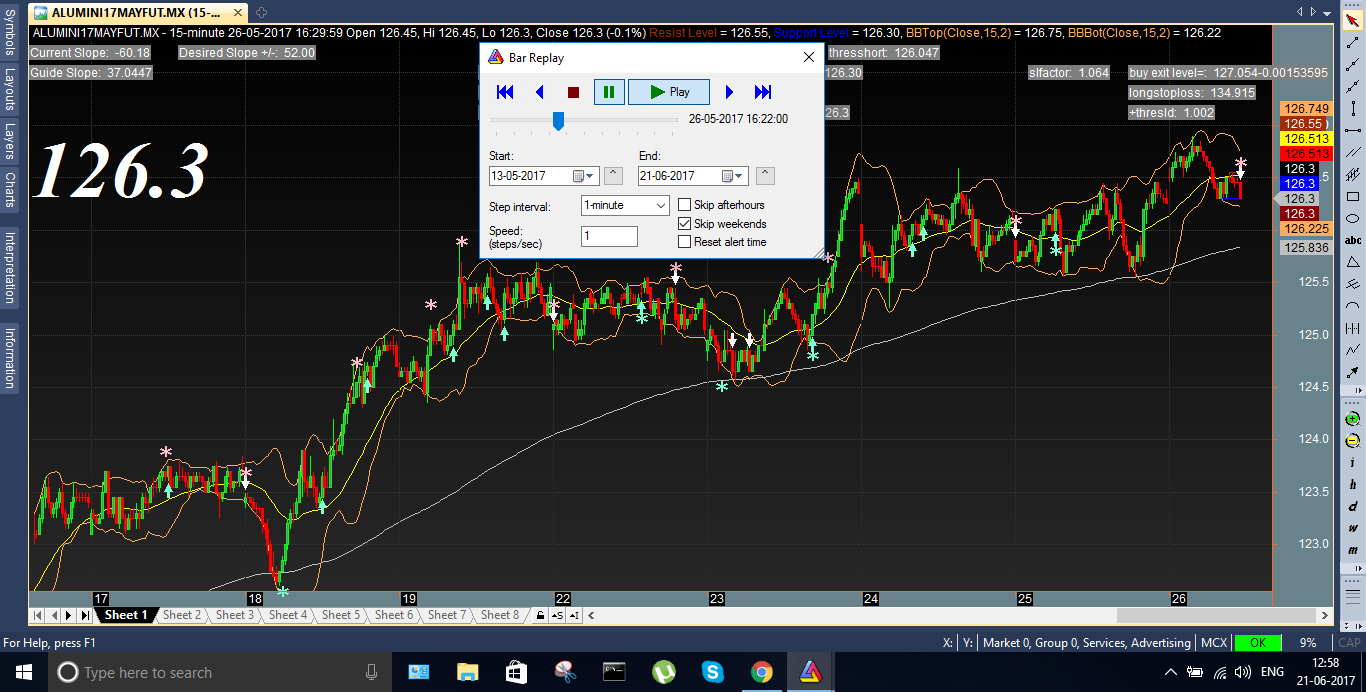Switch to Sheet 2 tab
The height and width of the screenshot is (692, 1366).
click(x=182, y=615)
